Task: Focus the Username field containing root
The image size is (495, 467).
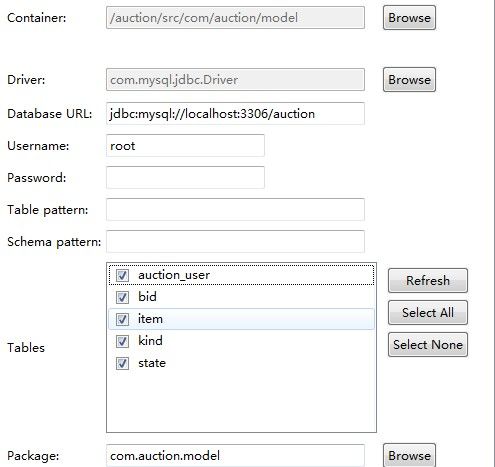Action: click(185, 146)
